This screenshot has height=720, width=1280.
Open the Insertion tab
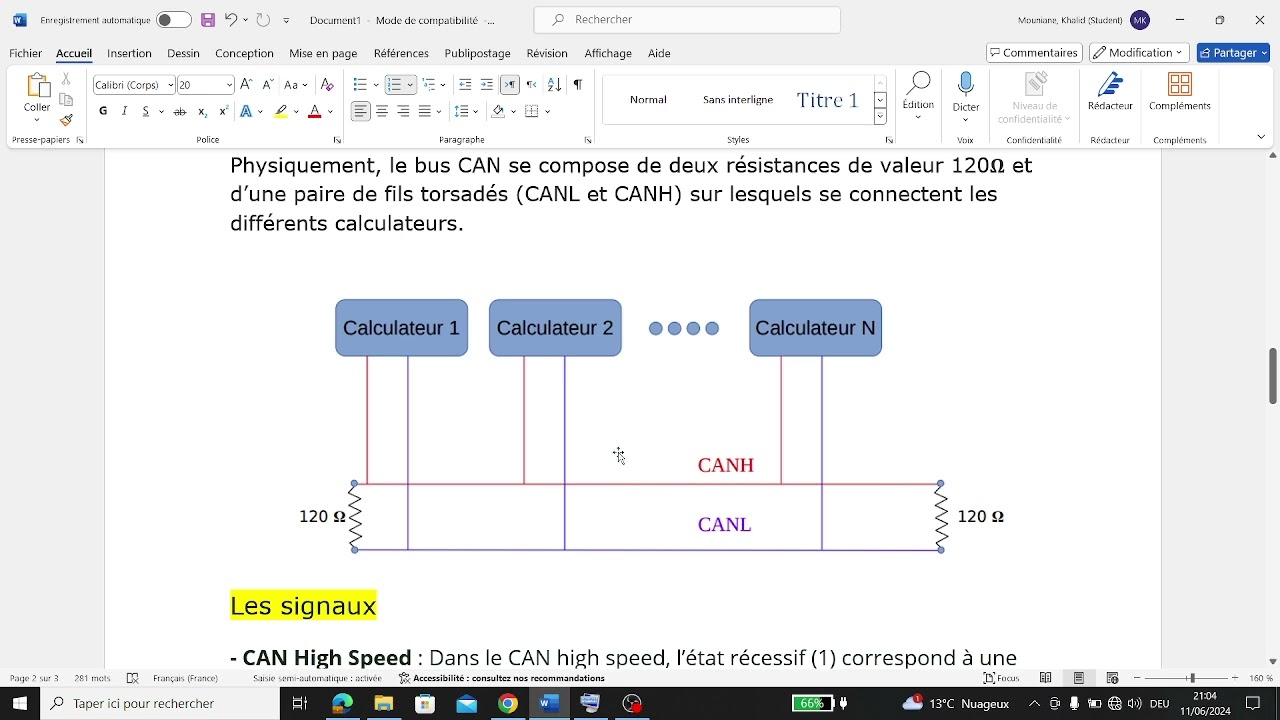coord(129,53)
